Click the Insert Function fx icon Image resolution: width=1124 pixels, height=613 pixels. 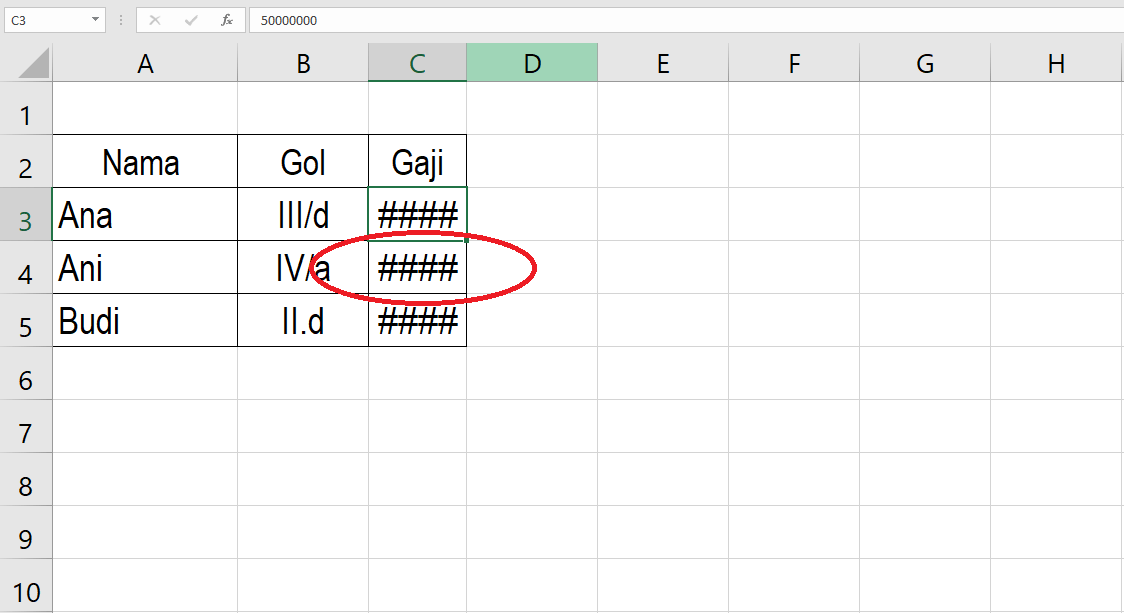[x=227, y=19]
